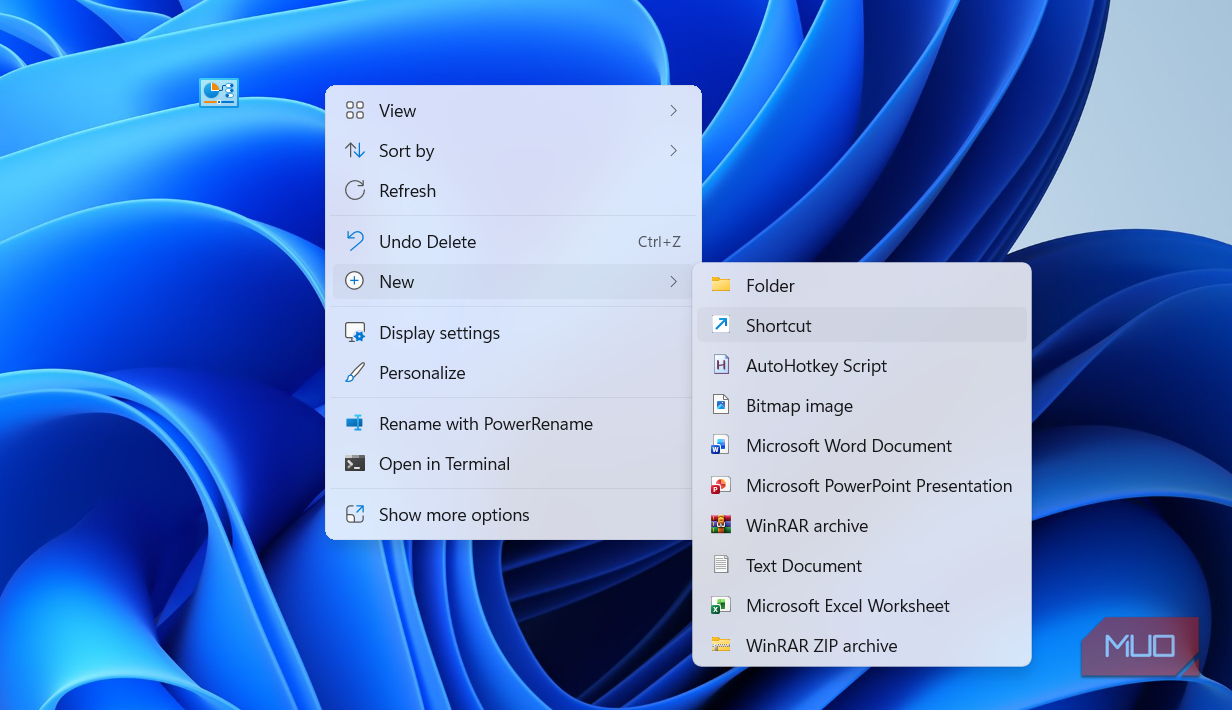Click the Terminal icon

[355, 463]
